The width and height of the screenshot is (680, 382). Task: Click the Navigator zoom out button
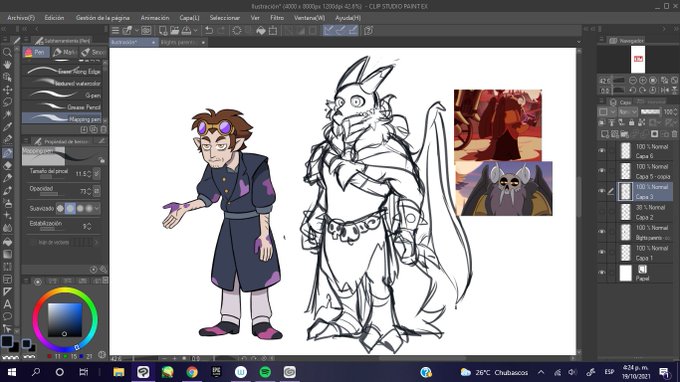pyautogui.click(x=633, y=80)
